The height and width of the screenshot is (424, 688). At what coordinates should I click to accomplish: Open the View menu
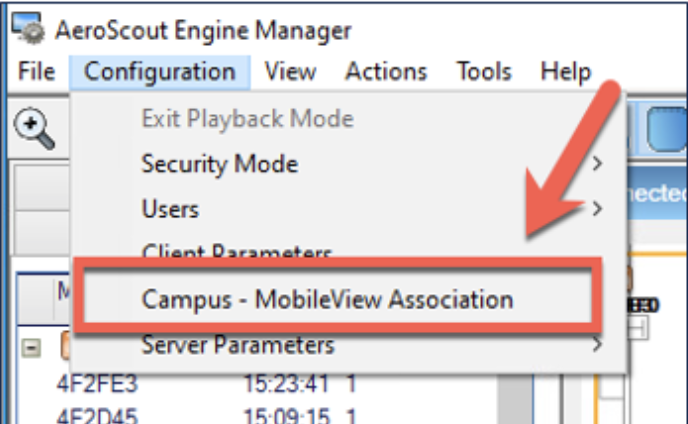click(291, 72)
